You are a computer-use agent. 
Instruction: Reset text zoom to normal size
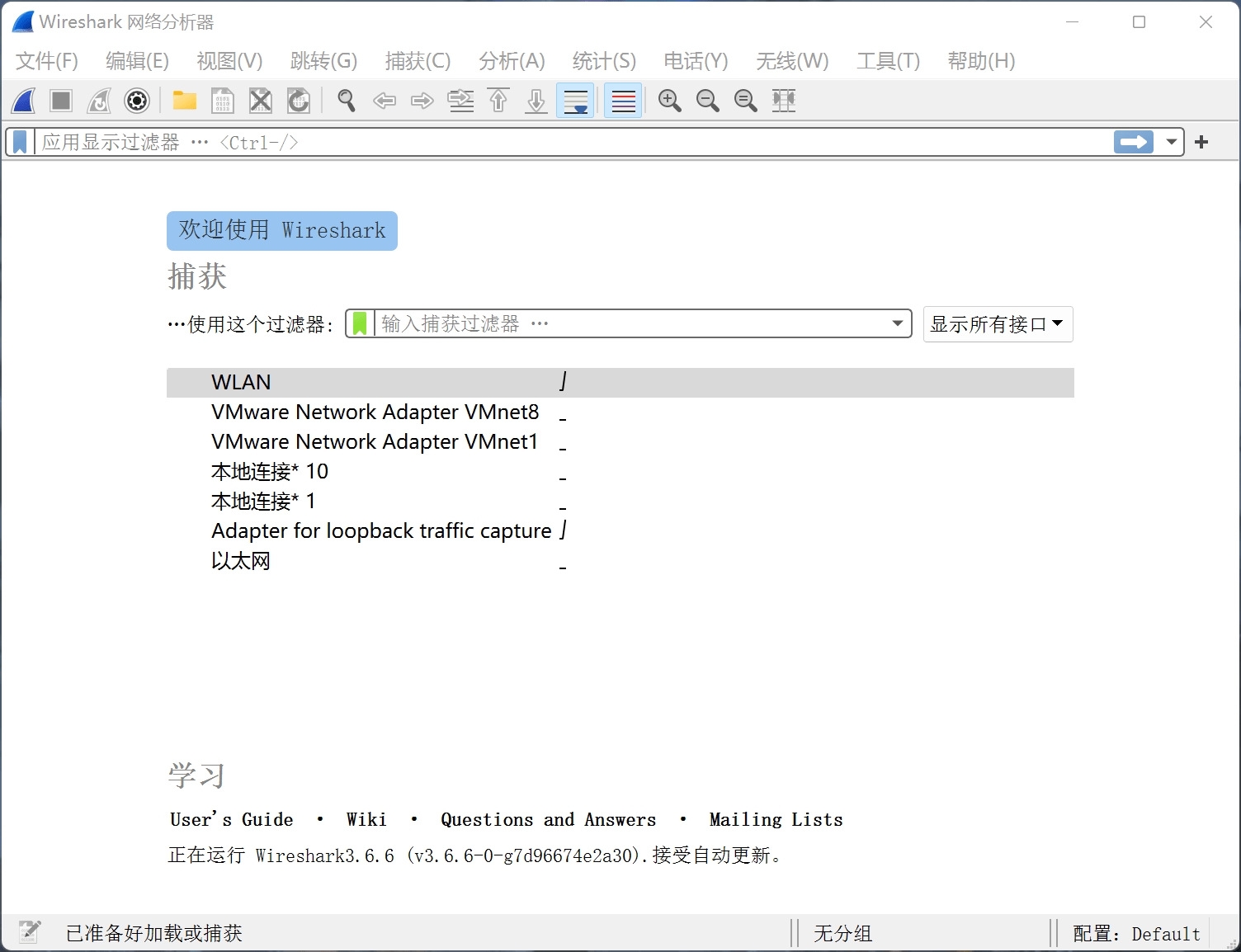coord(746,101)
